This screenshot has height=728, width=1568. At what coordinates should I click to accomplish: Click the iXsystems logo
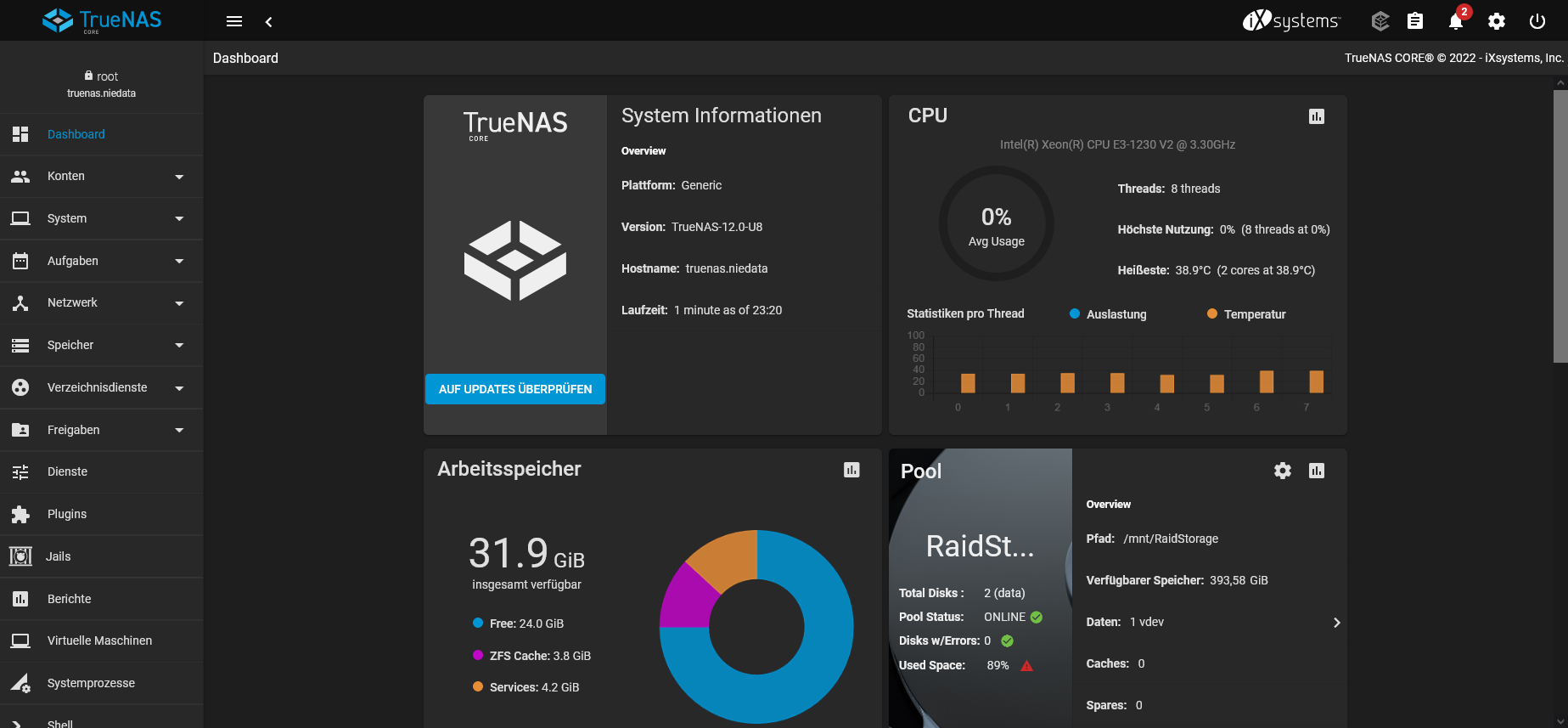coord(1291,20)
